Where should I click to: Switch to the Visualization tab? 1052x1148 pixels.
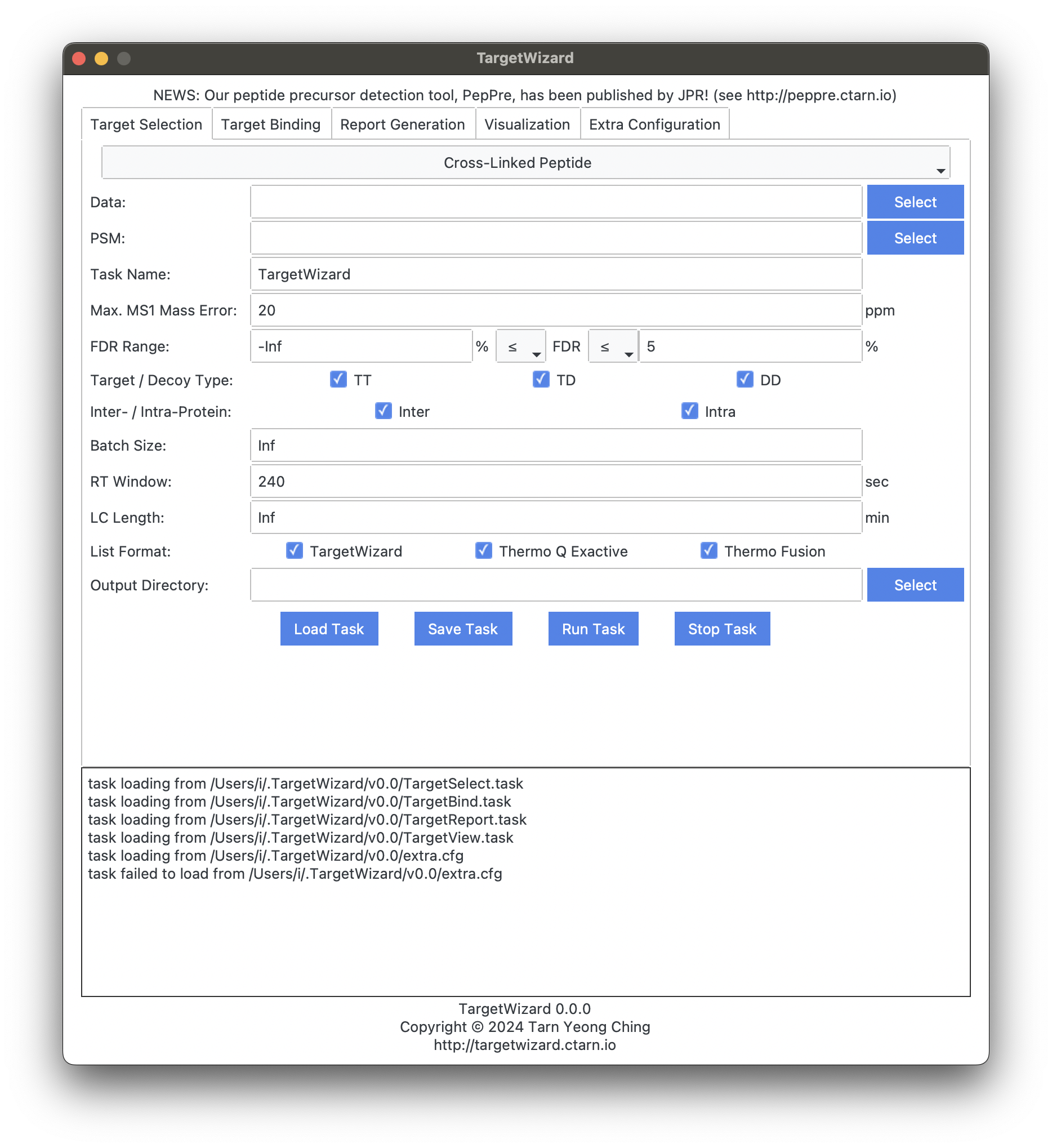click(x=527, y=124)
